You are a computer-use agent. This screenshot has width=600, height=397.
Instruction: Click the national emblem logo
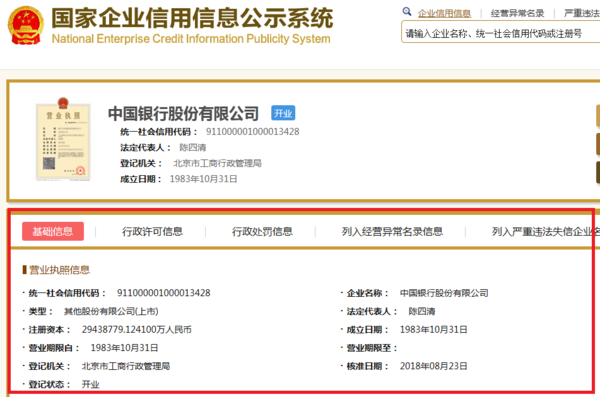[x=26, y=26]
